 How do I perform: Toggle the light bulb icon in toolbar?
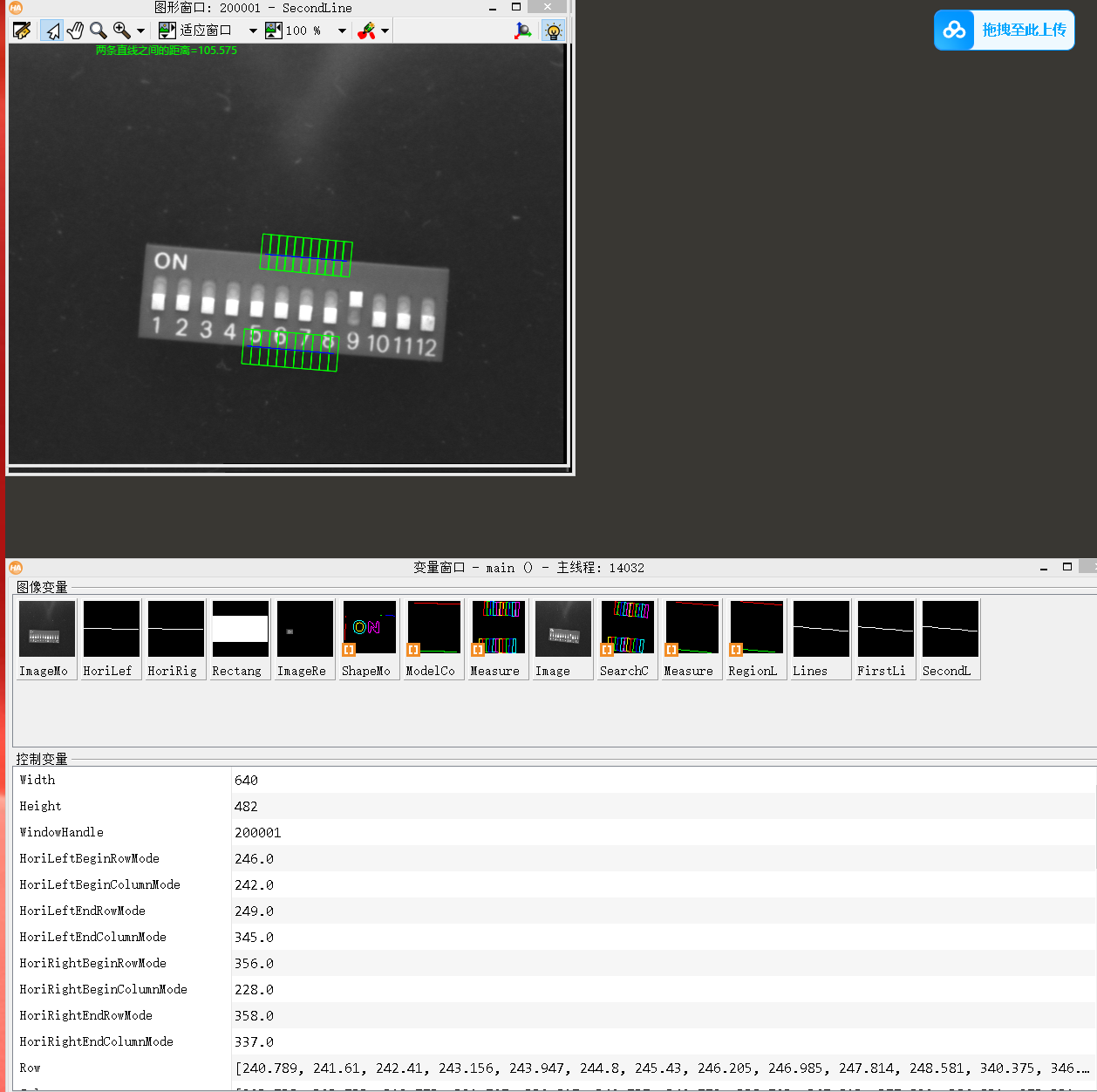click(553, 31)
